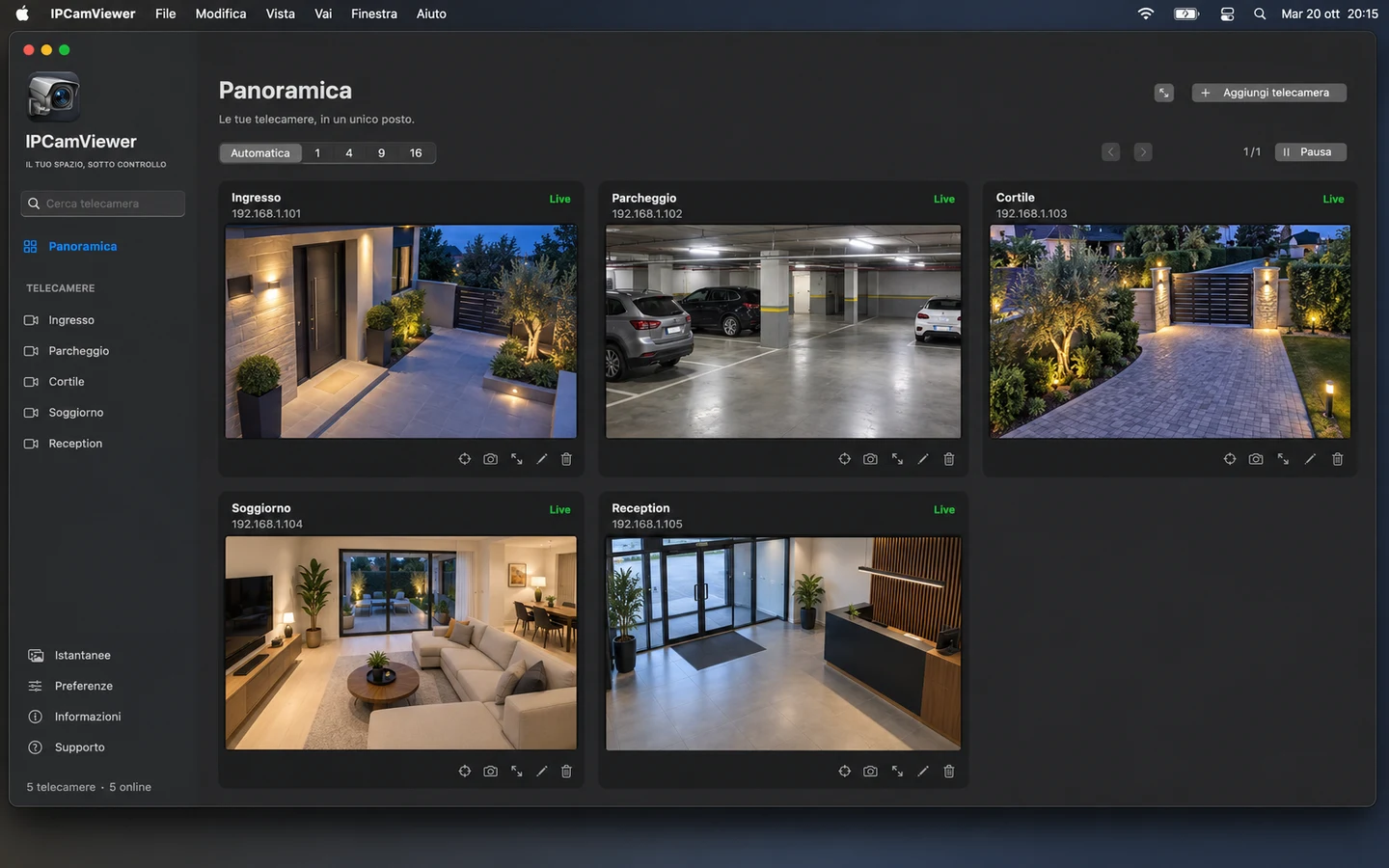1389x868 pixels.
Task: Expand Soggiorno camera to fullscreen
Action: (516, 771)
